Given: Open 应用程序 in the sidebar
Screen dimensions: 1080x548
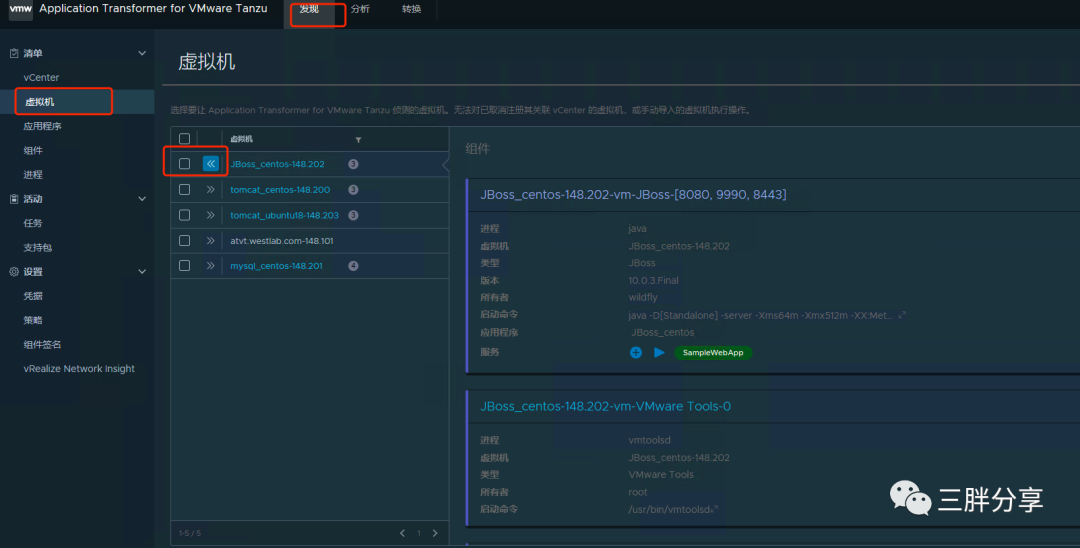Looking at the screenshot, I should click(x=43, y=127).
